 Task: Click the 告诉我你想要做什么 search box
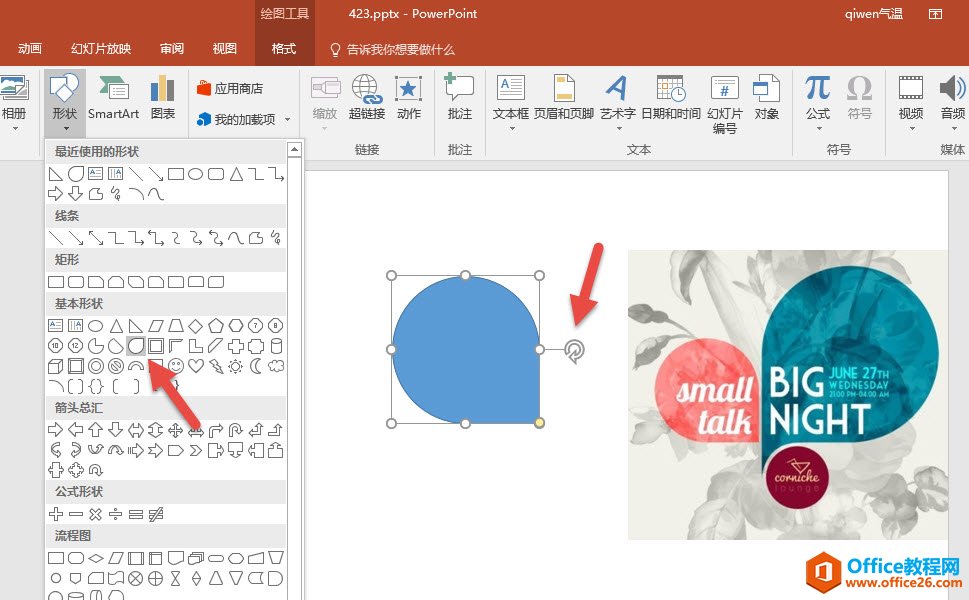click(x=400, y=49)
